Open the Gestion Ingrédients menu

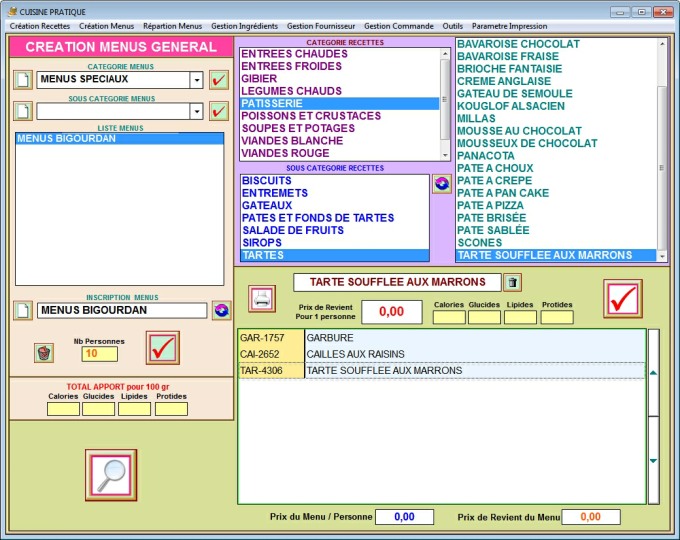pos(244,26)
